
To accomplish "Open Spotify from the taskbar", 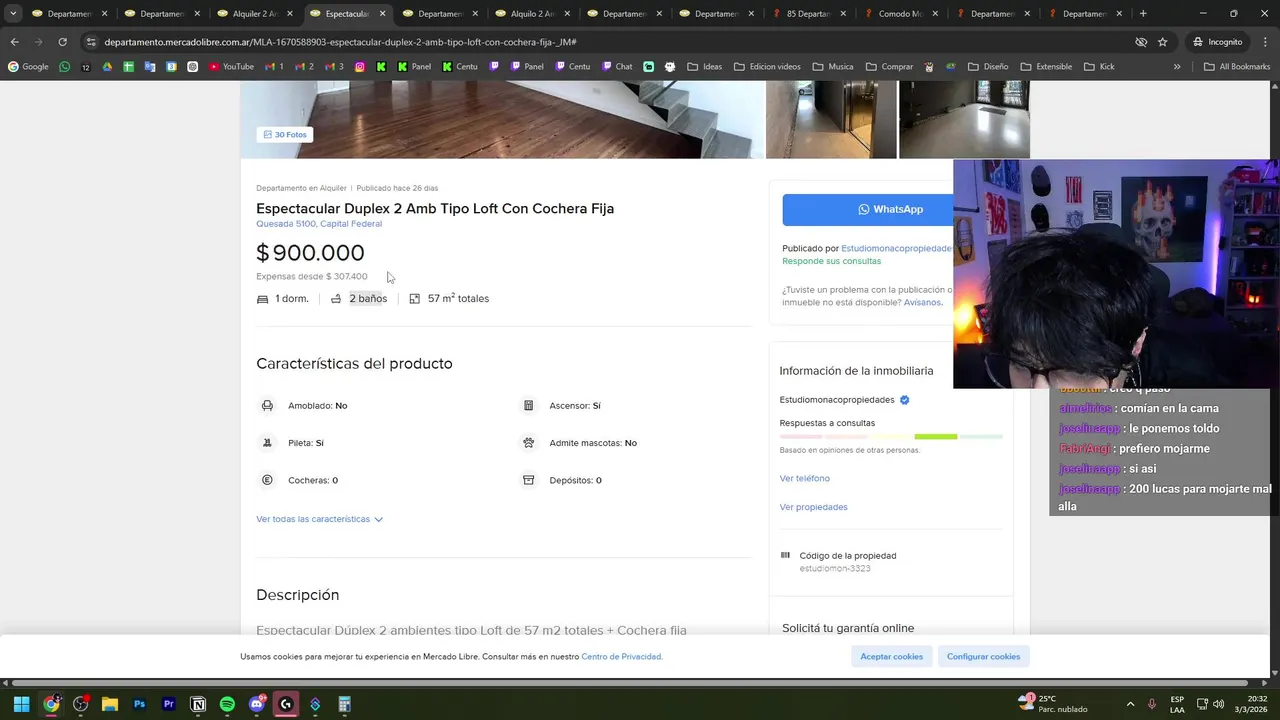I will (227, 704).
